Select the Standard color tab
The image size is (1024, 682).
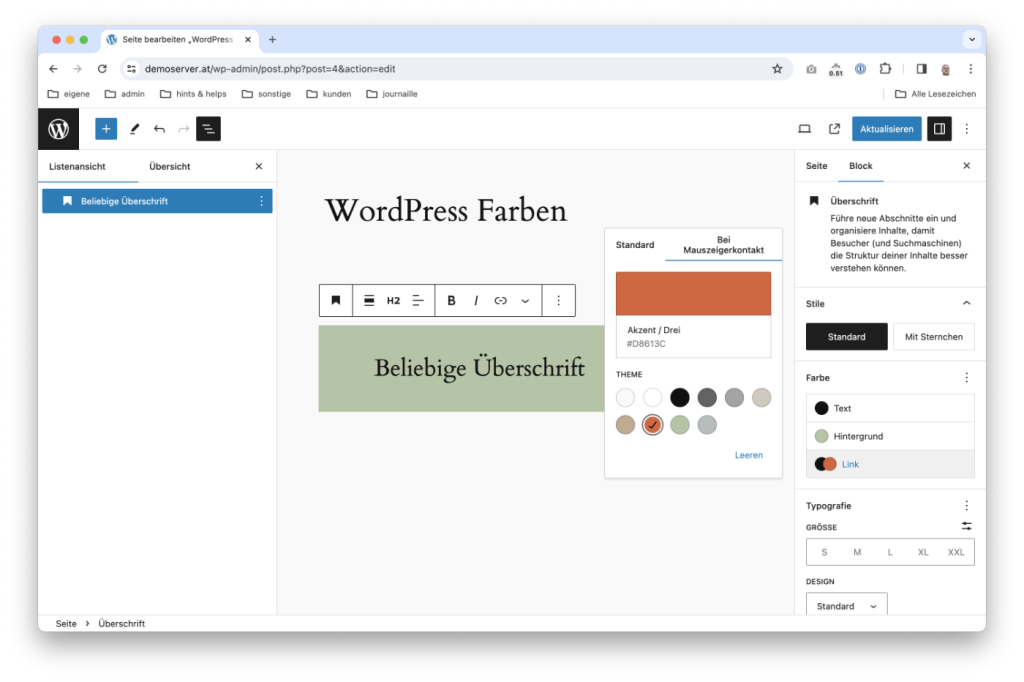point(635,245)
